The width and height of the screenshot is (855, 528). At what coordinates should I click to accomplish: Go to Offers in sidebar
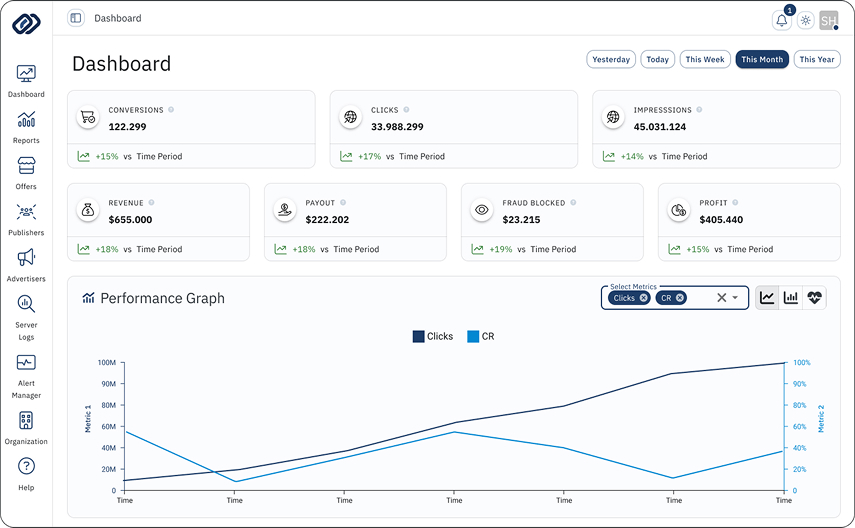pyautogui.click(x=26, y=172)
